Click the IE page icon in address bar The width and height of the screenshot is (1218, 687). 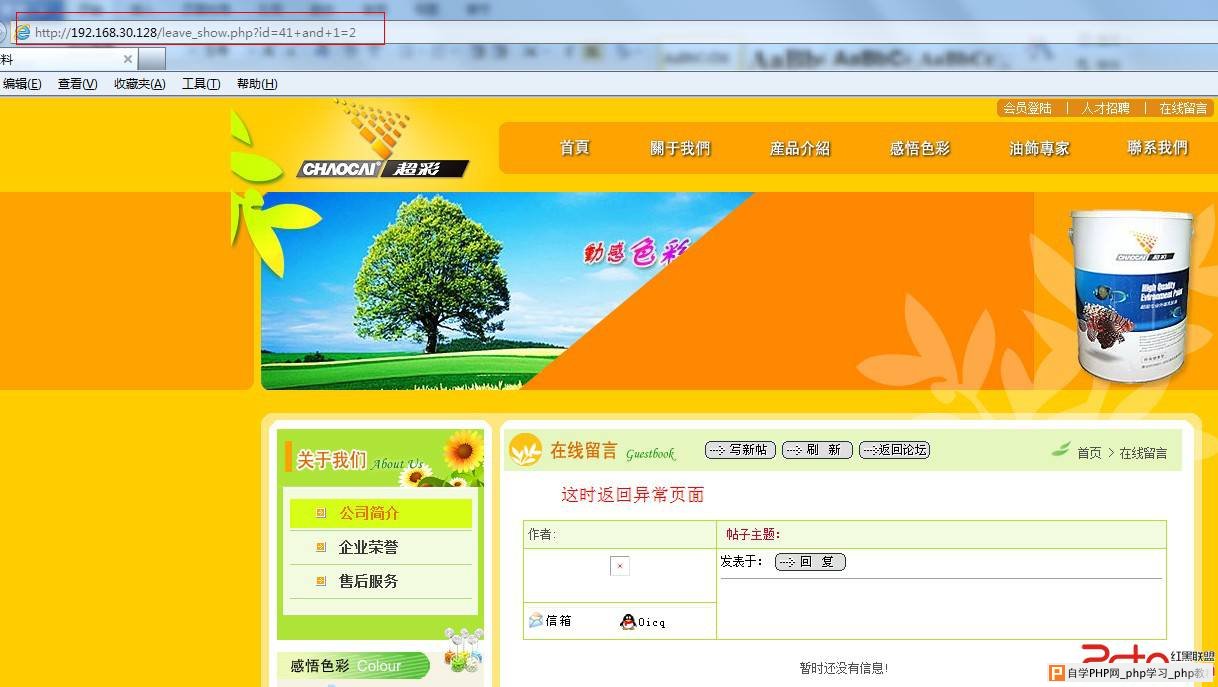[x=23, y=33]
